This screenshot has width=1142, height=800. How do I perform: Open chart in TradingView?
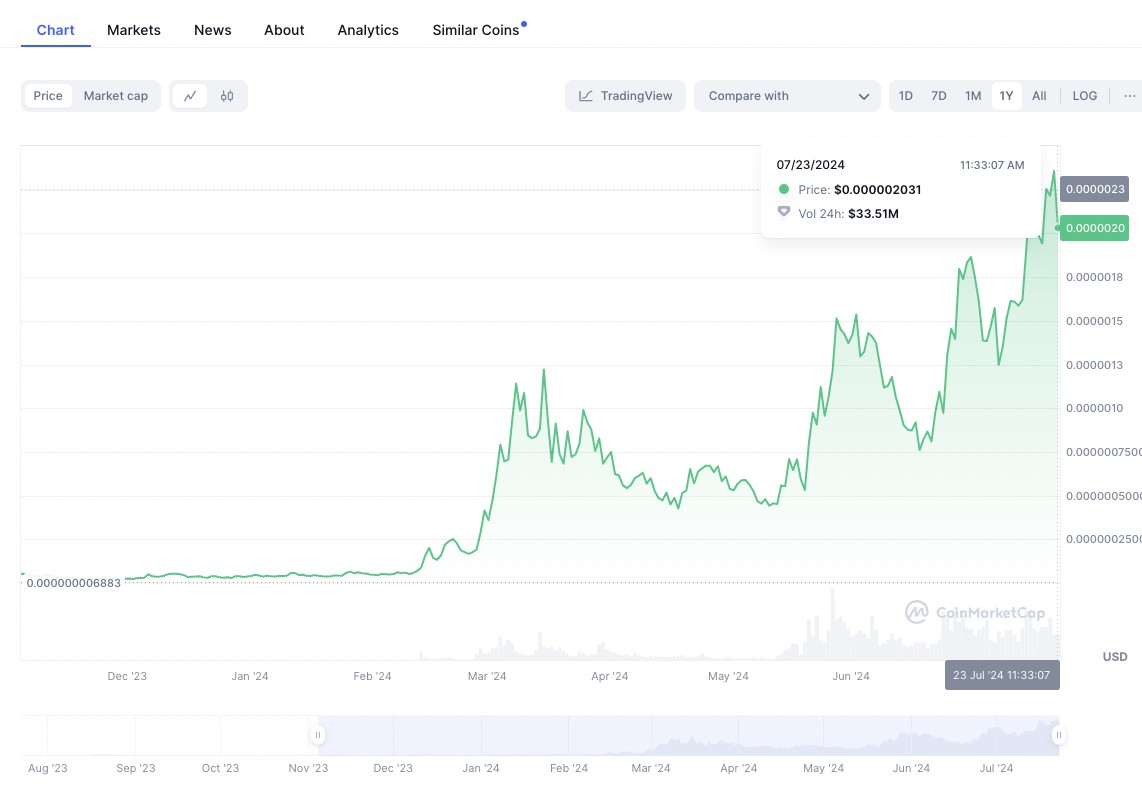[x=625, y=95]
